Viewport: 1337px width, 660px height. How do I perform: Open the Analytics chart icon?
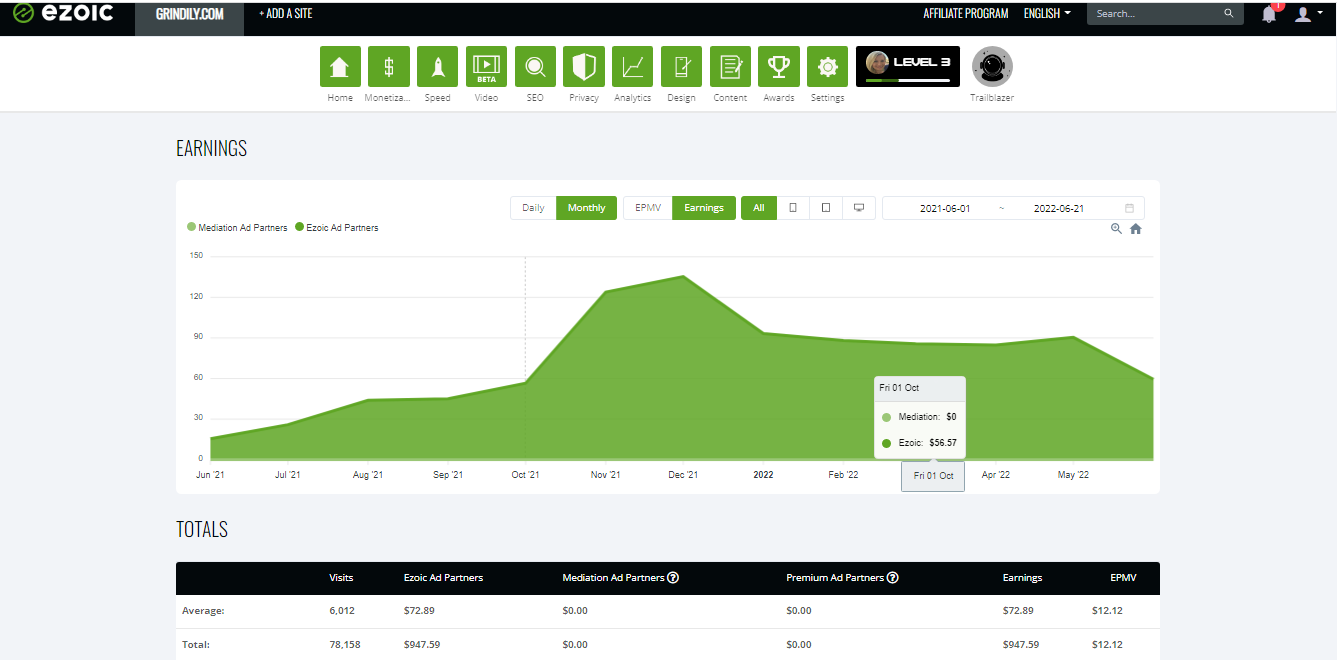[x=632, y=67]
